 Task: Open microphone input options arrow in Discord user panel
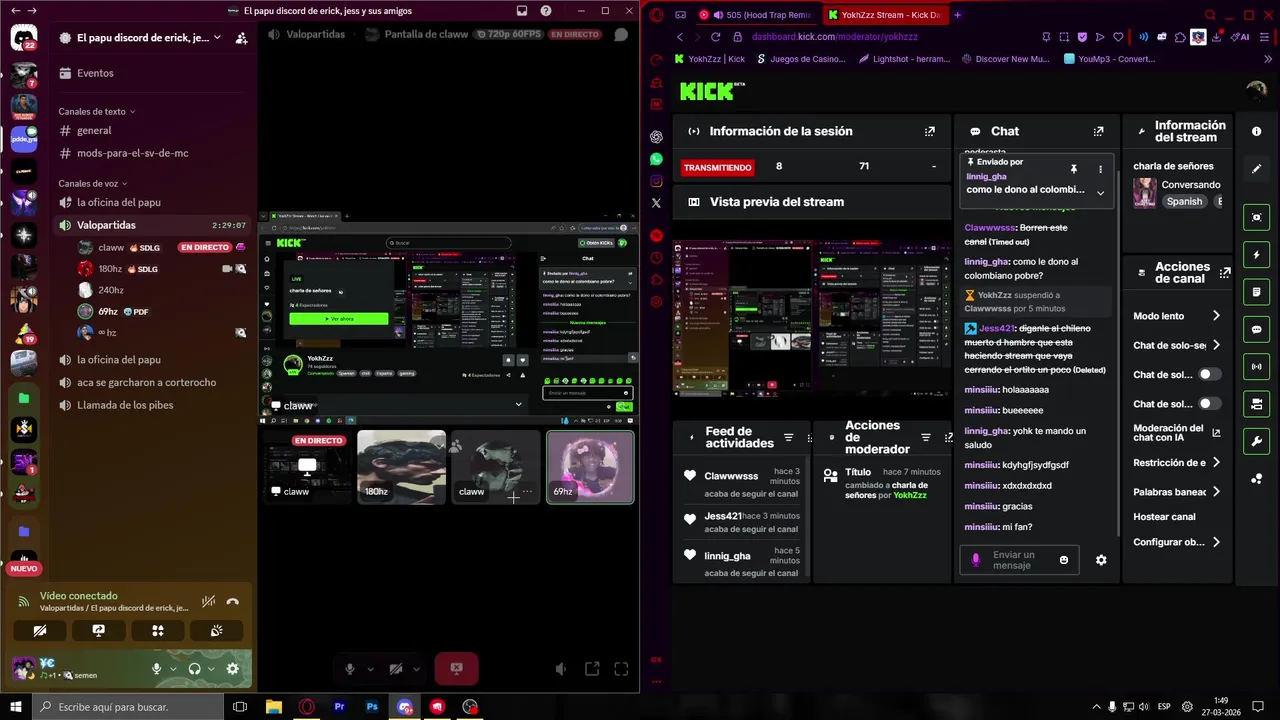click(172, 669)
